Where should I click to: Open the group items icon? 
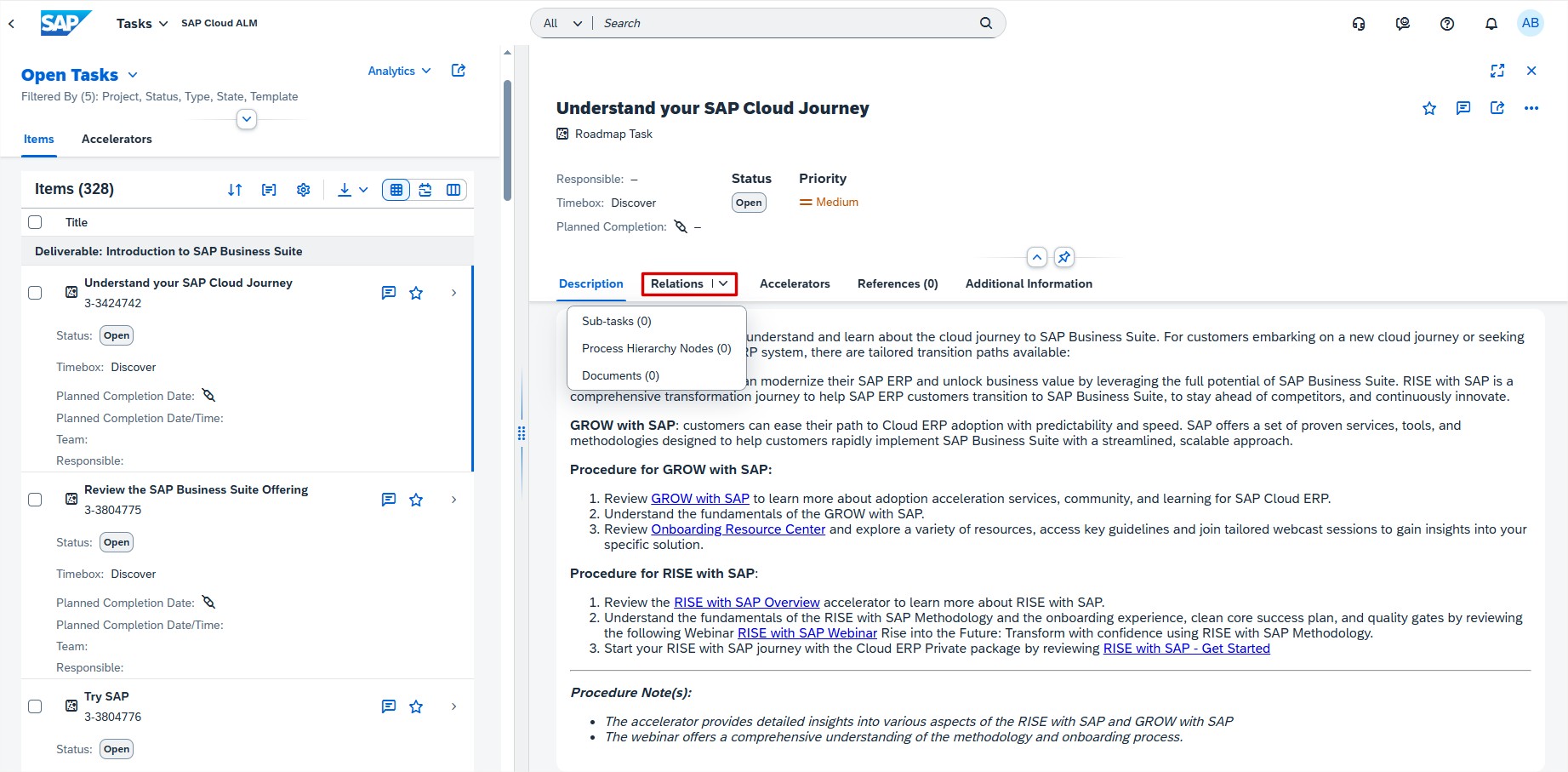coord(269,190)
